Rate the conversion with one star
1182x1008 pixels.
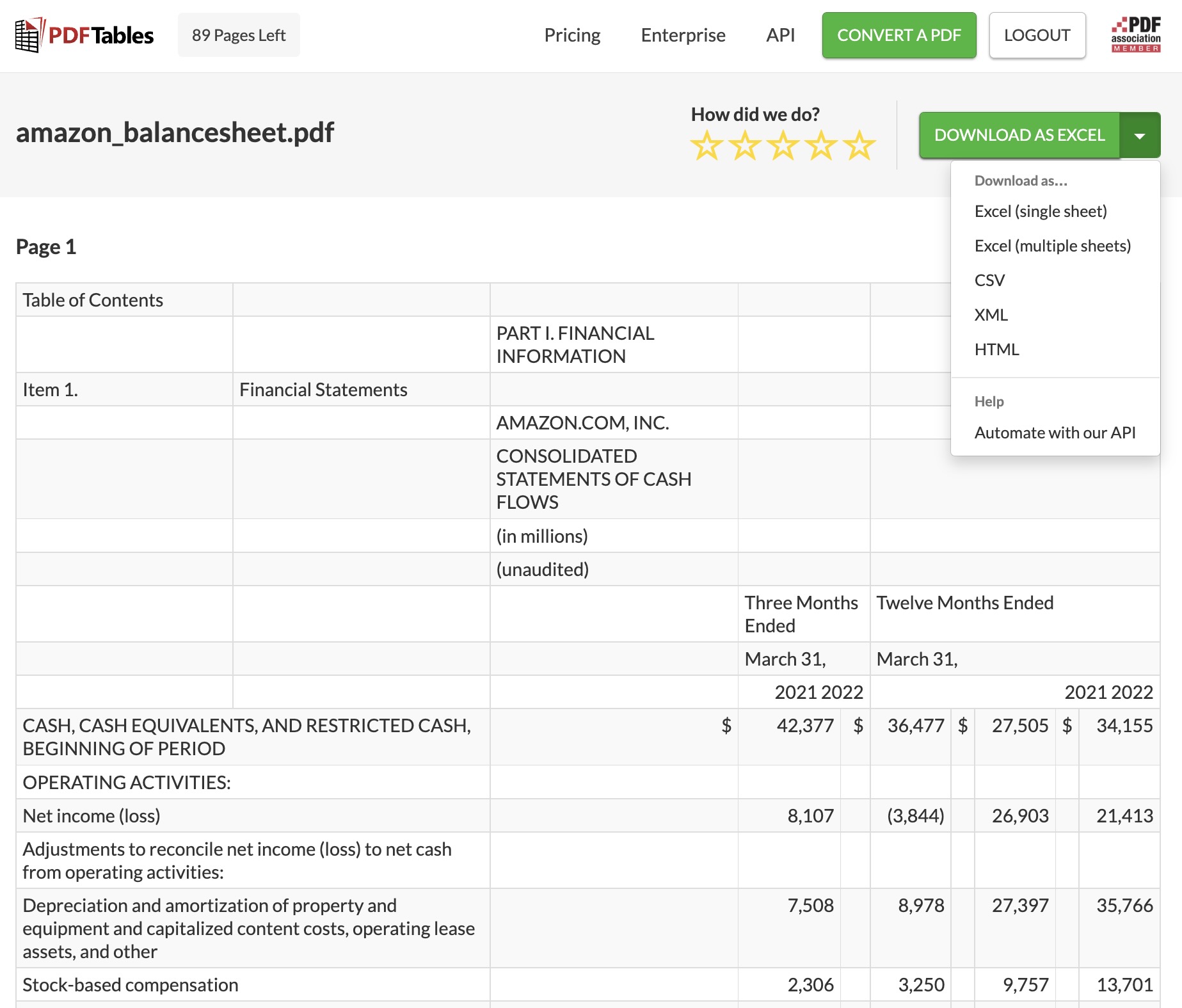click(706, 146)
